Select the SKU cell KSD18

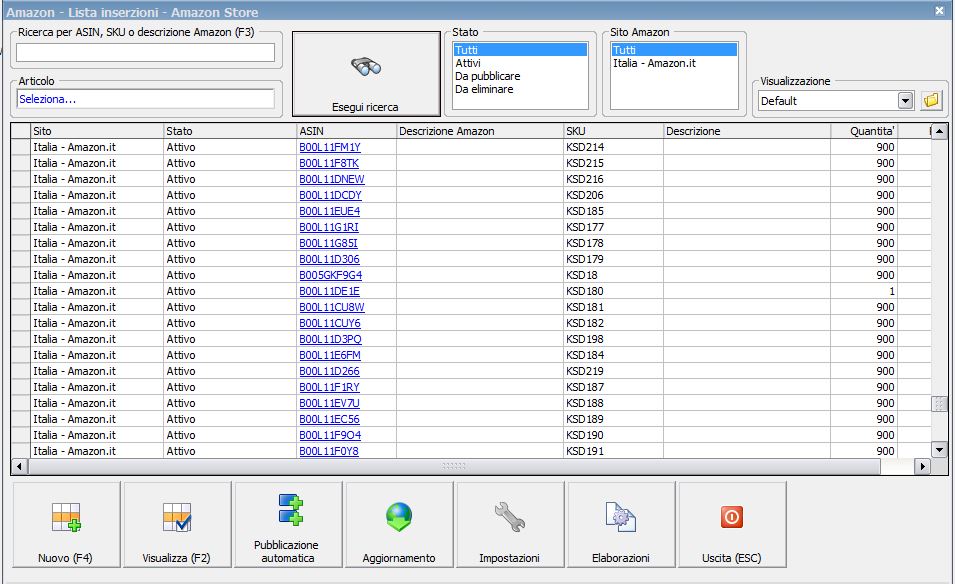(x=613, y=275)
